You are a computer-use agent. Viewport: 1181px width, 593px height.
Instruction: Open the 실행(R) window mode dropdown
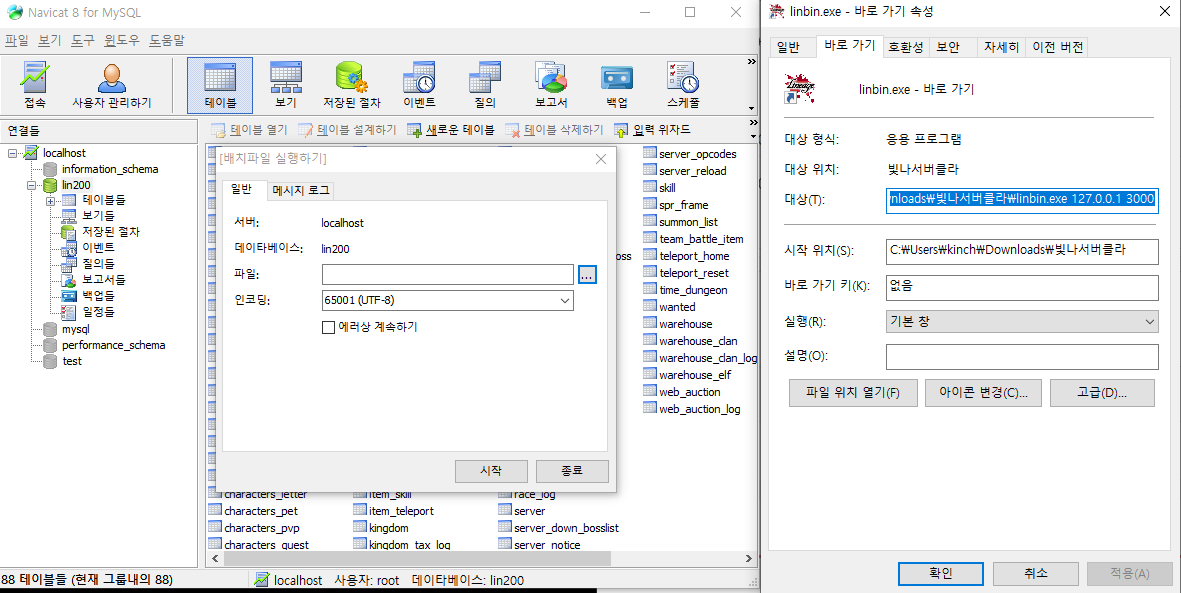click(x=1022, y=322)
